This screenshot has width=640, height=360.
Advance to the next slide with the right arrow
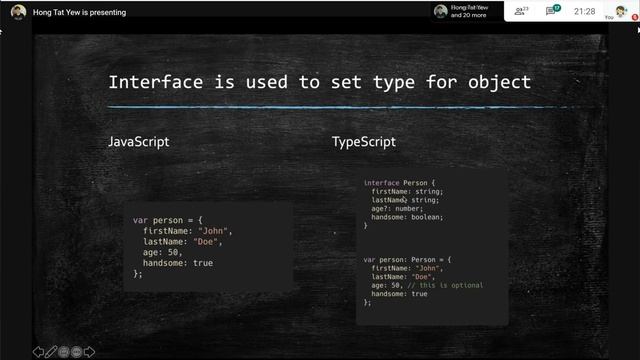click(x=89, y=352)
